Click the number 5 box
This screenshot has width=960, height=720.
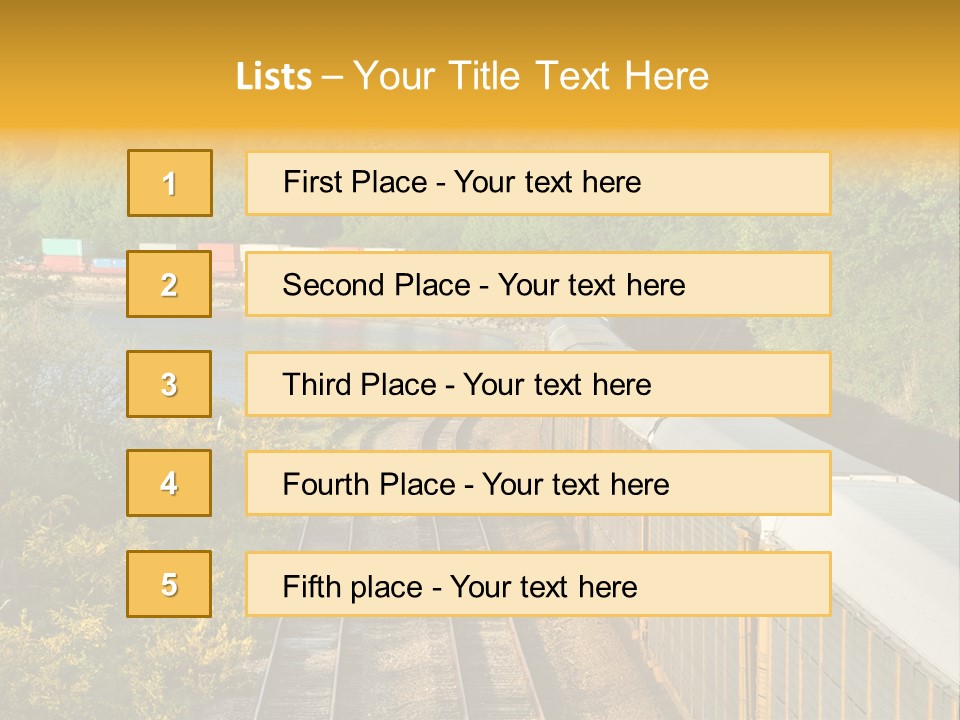pos(169,584)
